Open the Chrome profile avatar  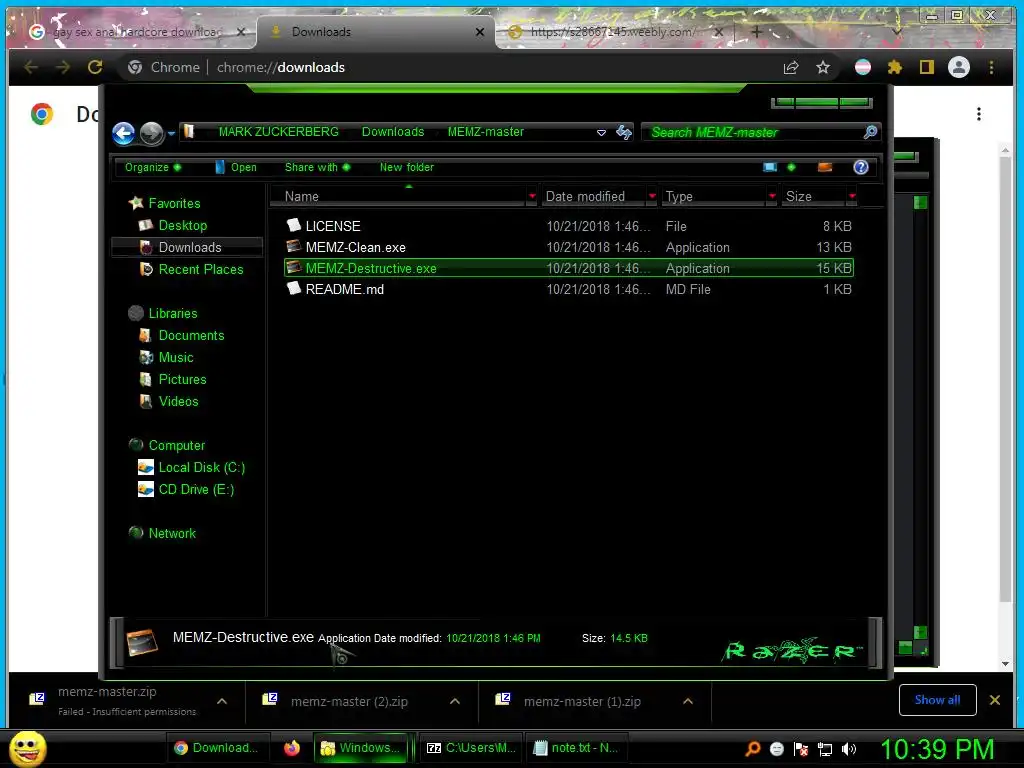click(x=959, y=67)
